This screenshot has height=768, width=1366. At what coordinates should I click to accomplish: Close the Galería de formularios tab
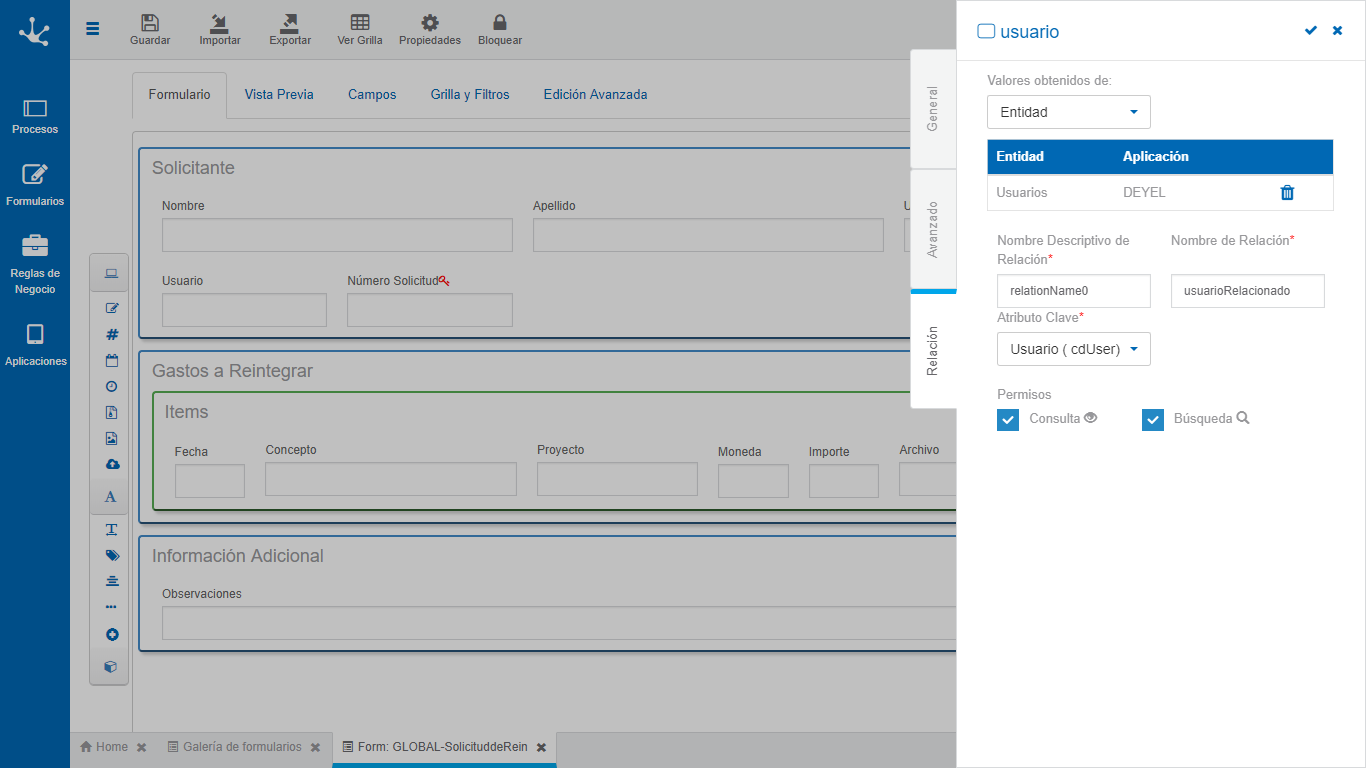click(x=315, y=748)
